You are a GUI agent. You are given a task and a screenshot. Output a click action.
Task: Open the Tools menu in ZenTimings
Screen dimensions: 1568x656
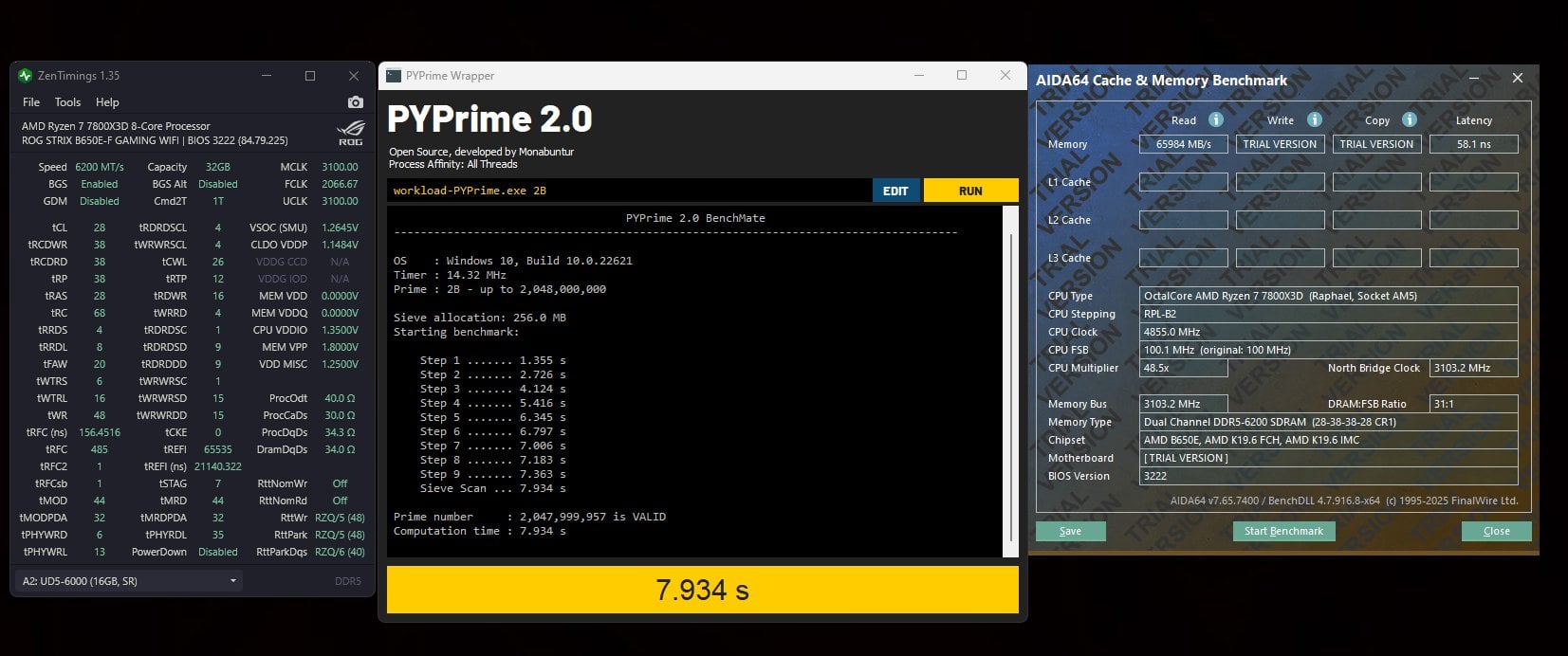(67, 102)
